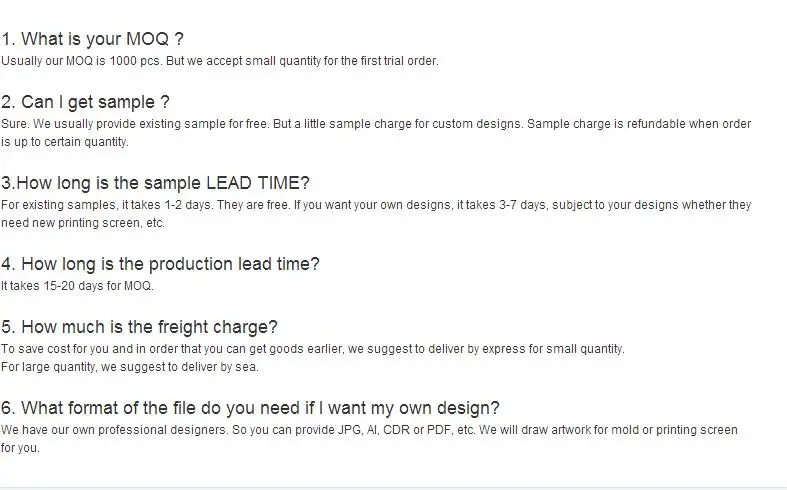The height and width of the screenshot is (490, 787).
Task: Click the production lead time question heading
Action: 161,264
